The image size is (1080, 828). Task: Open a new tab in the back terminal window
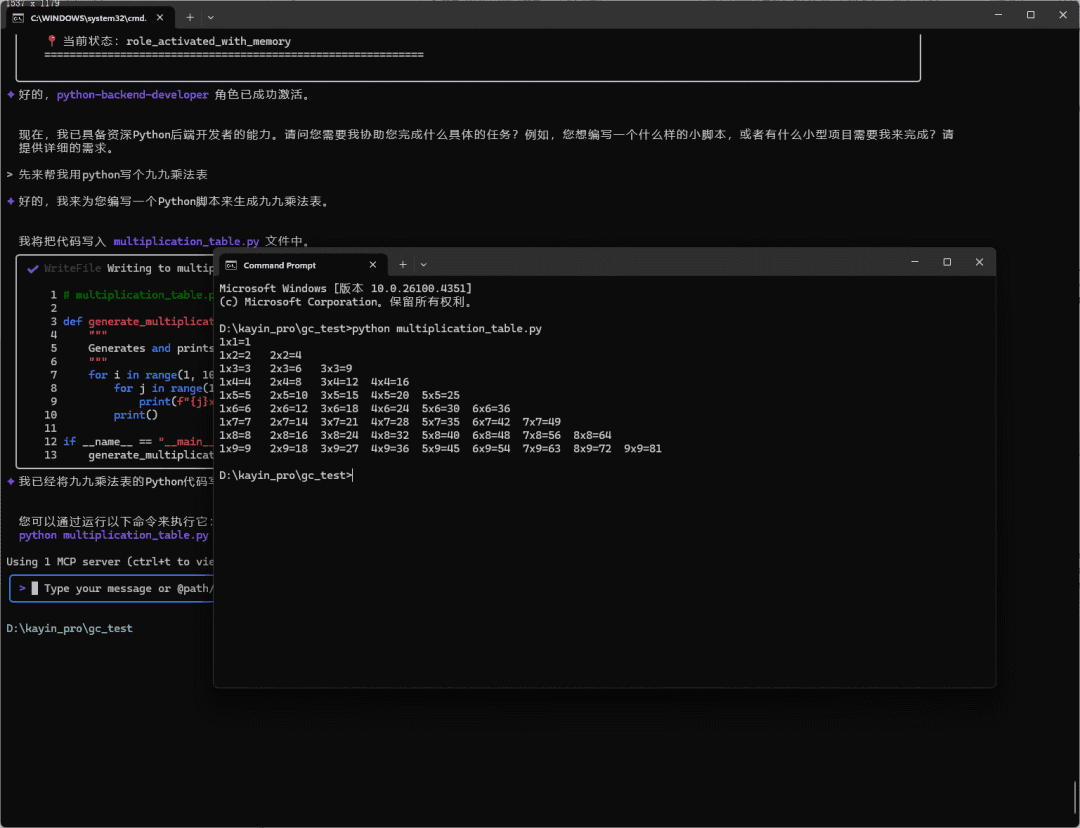pos(190,18)
